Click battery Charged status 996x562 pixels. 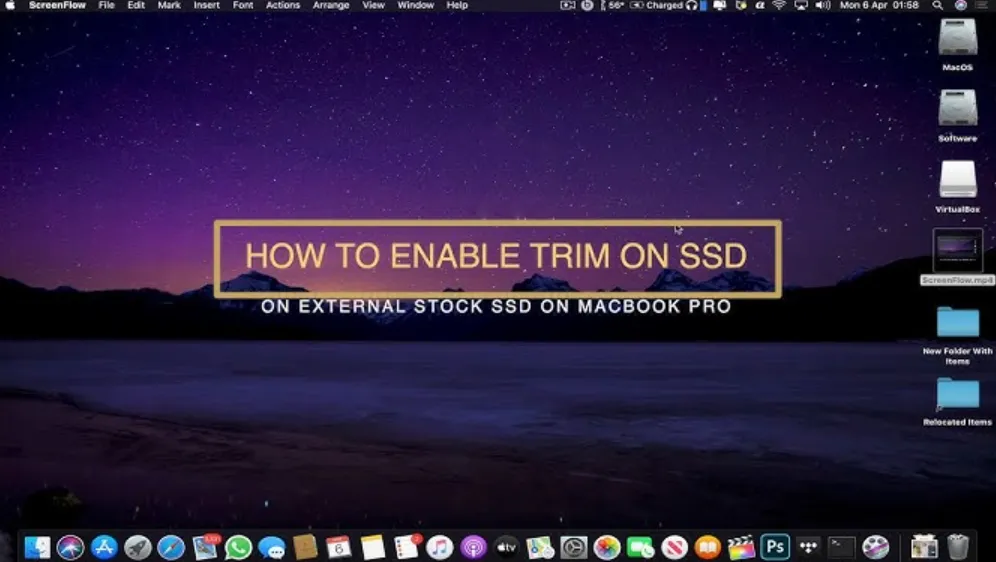(656, 5)
